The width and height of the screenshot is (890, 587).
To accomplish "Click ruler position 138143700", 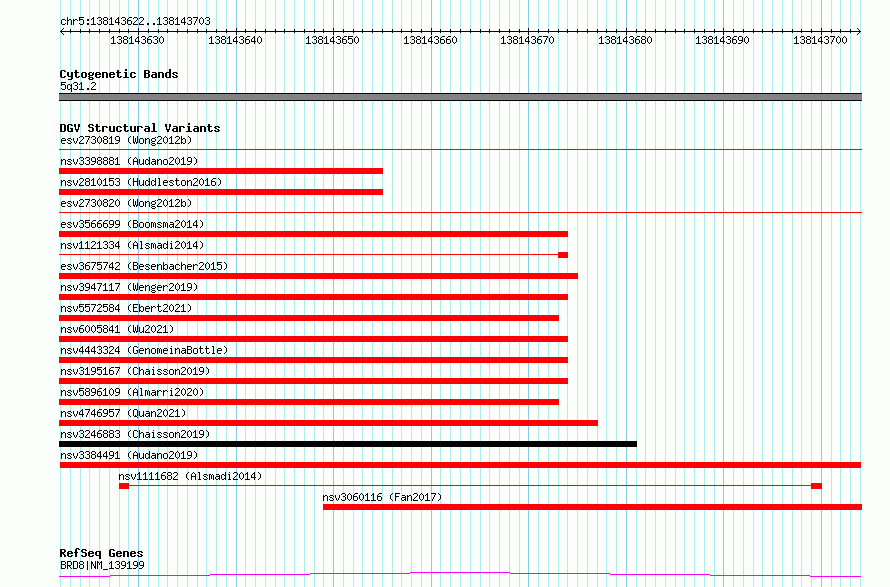I will pos(820,40).
